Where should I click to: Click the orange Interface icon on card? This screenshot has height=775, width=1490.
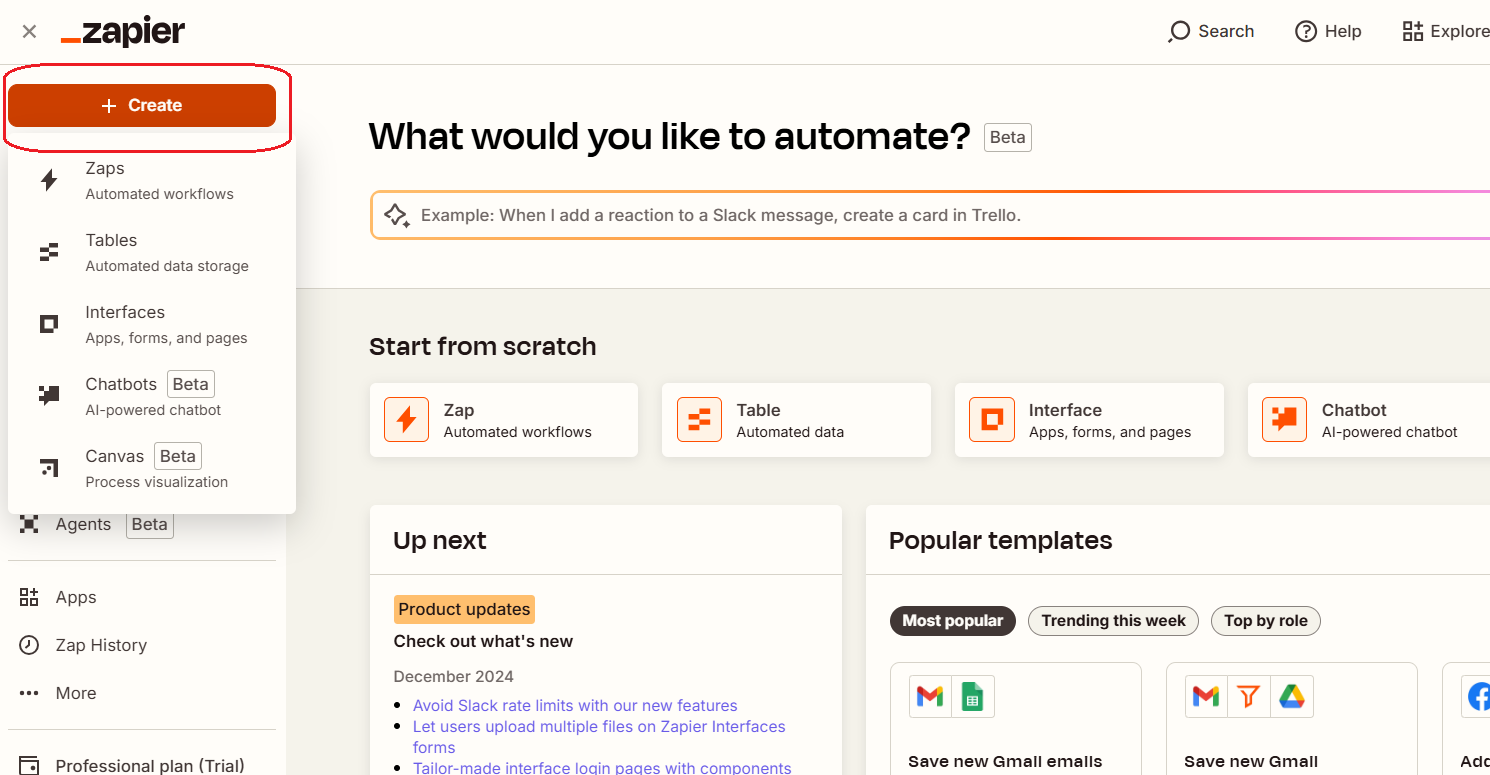(x=991, y=420)
